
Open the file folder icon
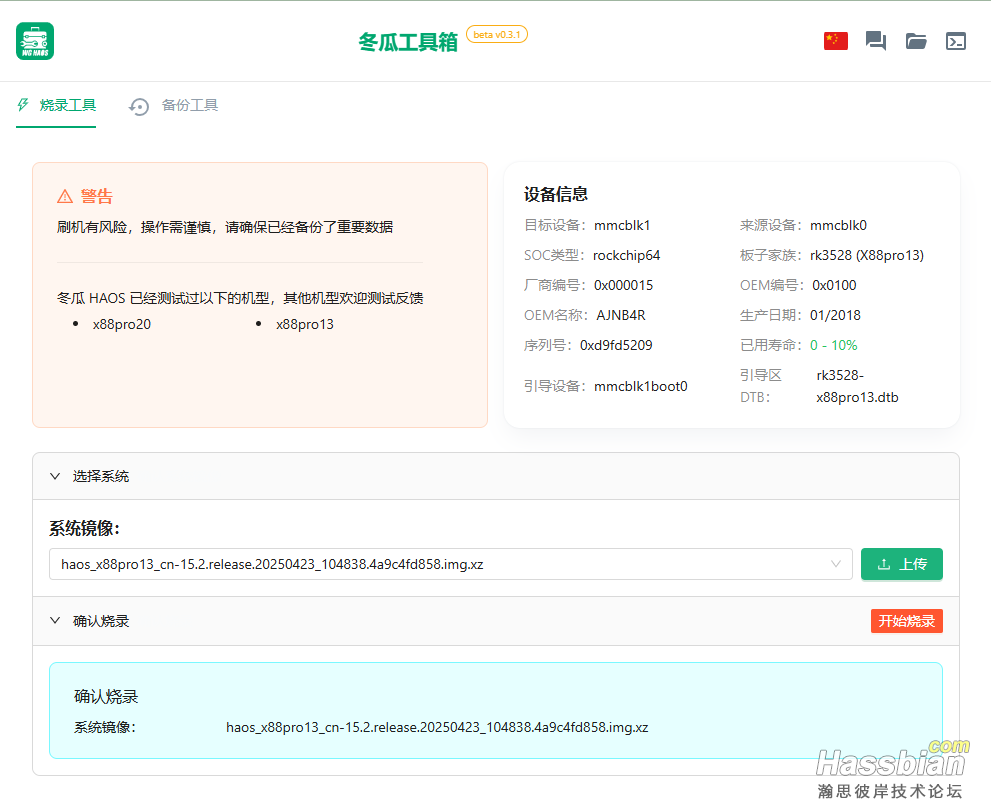pyautogui.click(x=916, y=41)
